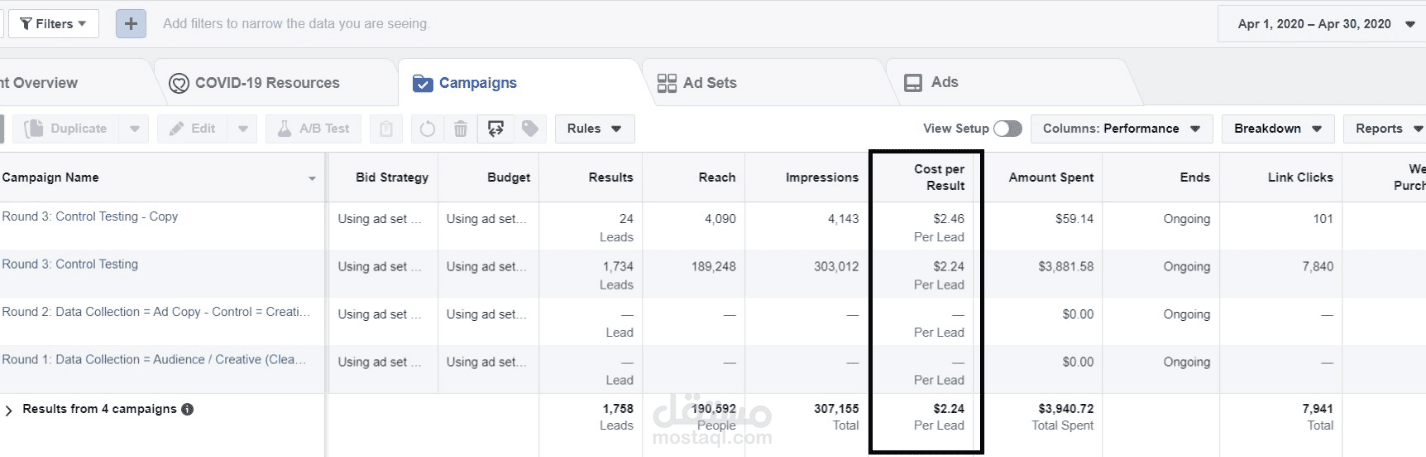Open the Filters dropdown
This screenshot has width=1426, height=457.
53,23
